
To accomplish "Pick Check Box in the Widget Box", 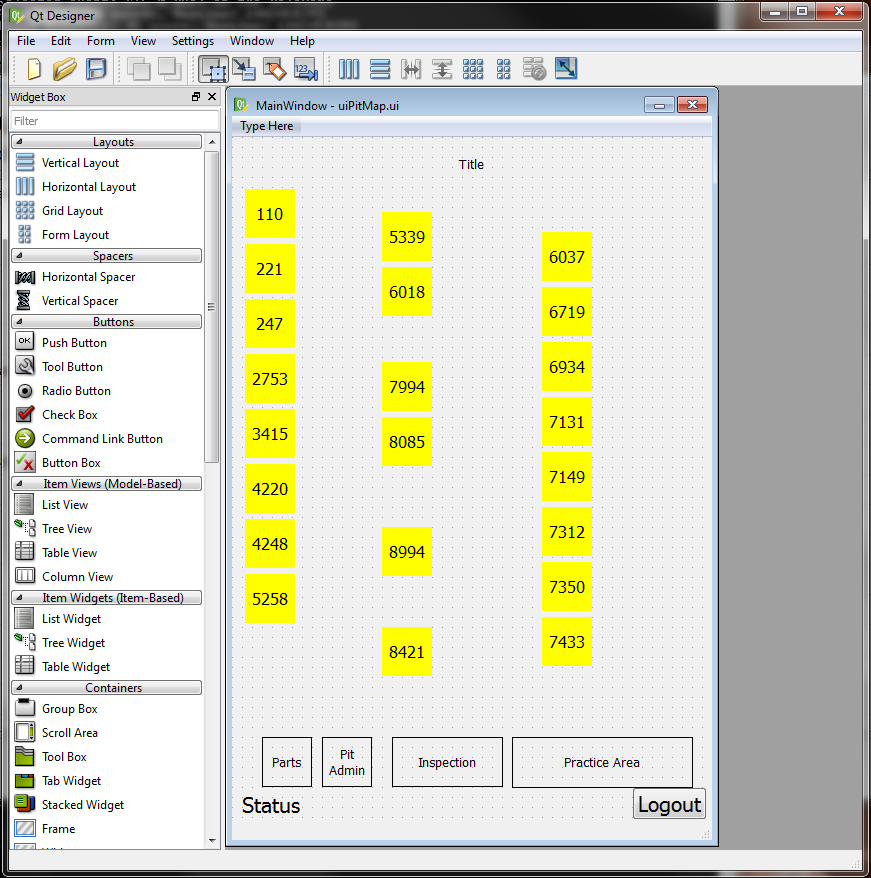I will click(x=69, y=415).
